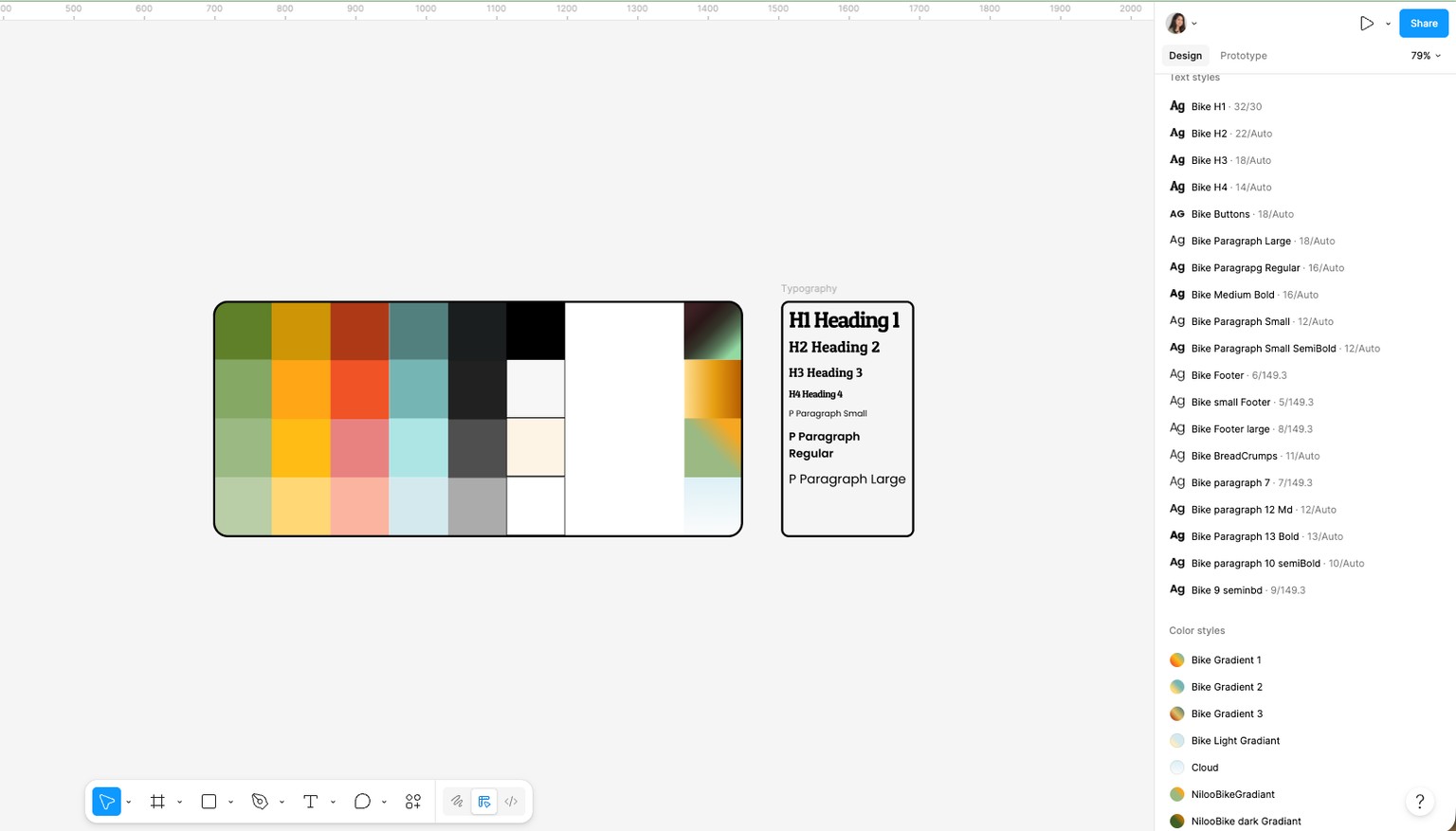Open Frame tool options dropdown
This screenshot has width=1456, height=831.
pyautogui.click(x=180, y=803)
